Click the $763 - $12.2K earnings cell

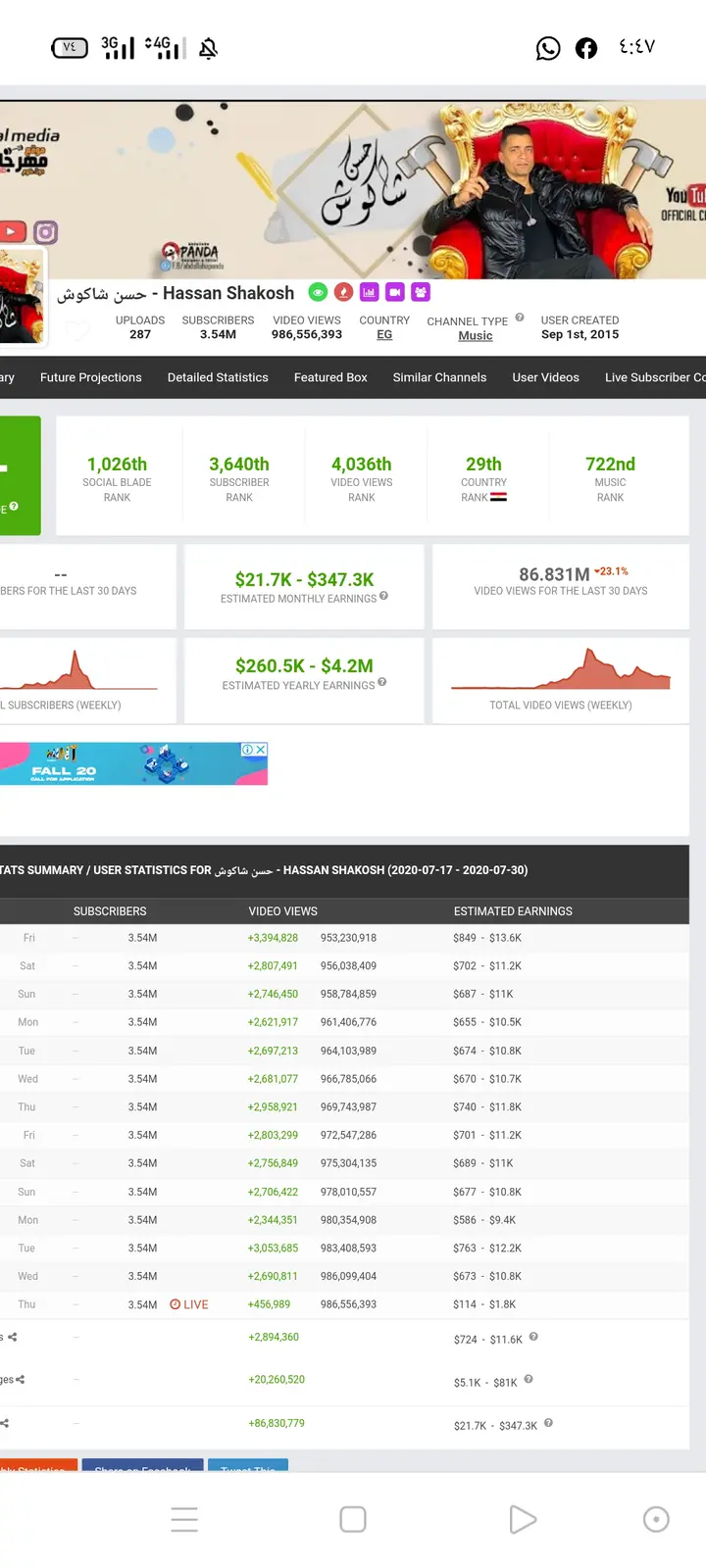[487, 1249]
